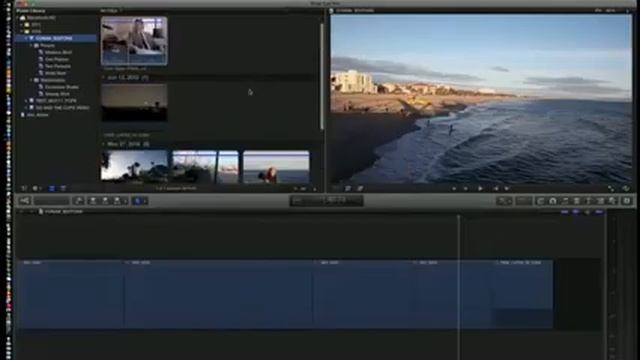Show the Generators browser
The width and height of the screenshot is (640, 360).
(600, 201)
